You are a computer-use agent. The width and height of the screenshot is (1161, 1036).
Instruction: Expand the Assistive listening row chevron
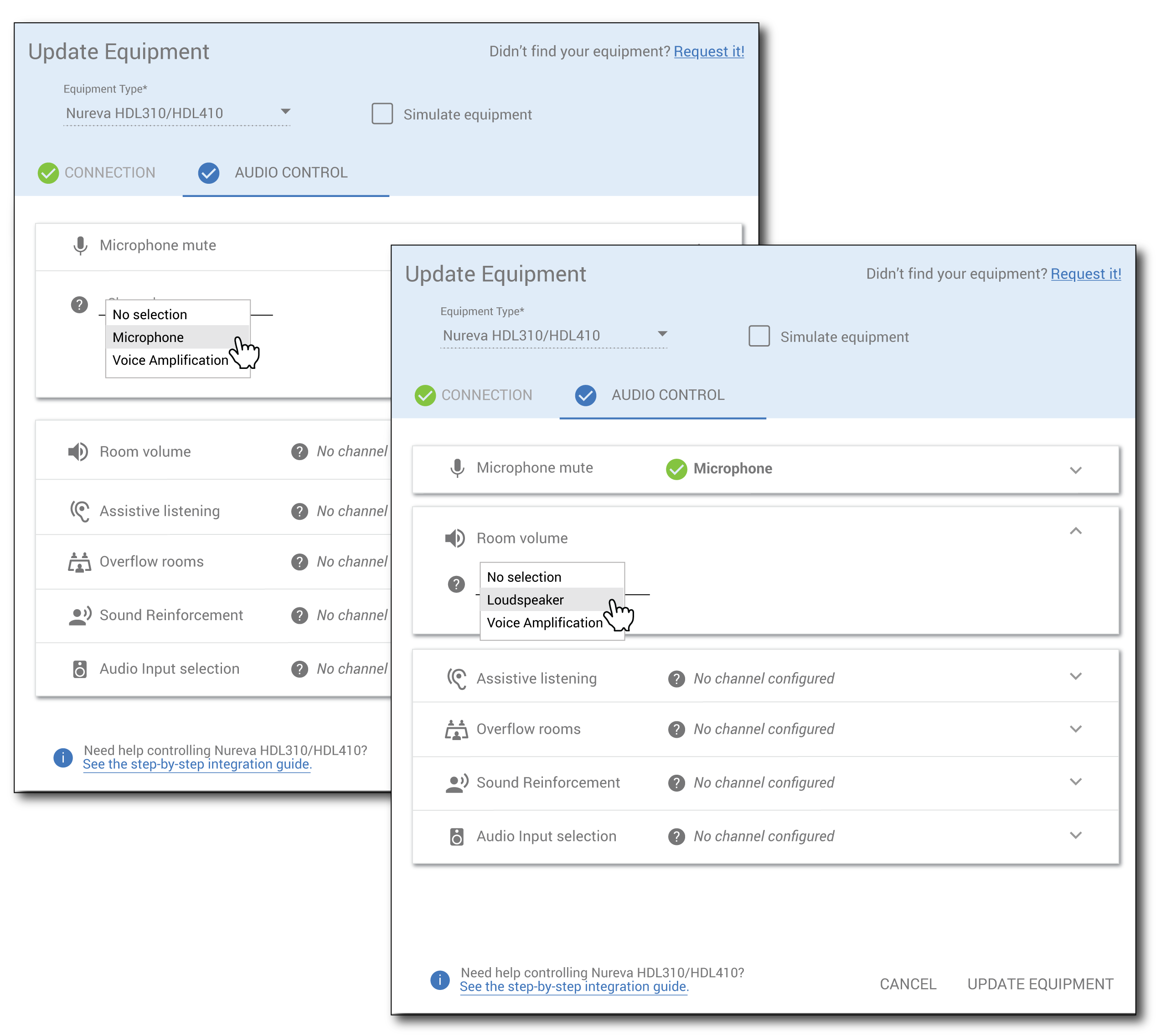point(1075,677)
